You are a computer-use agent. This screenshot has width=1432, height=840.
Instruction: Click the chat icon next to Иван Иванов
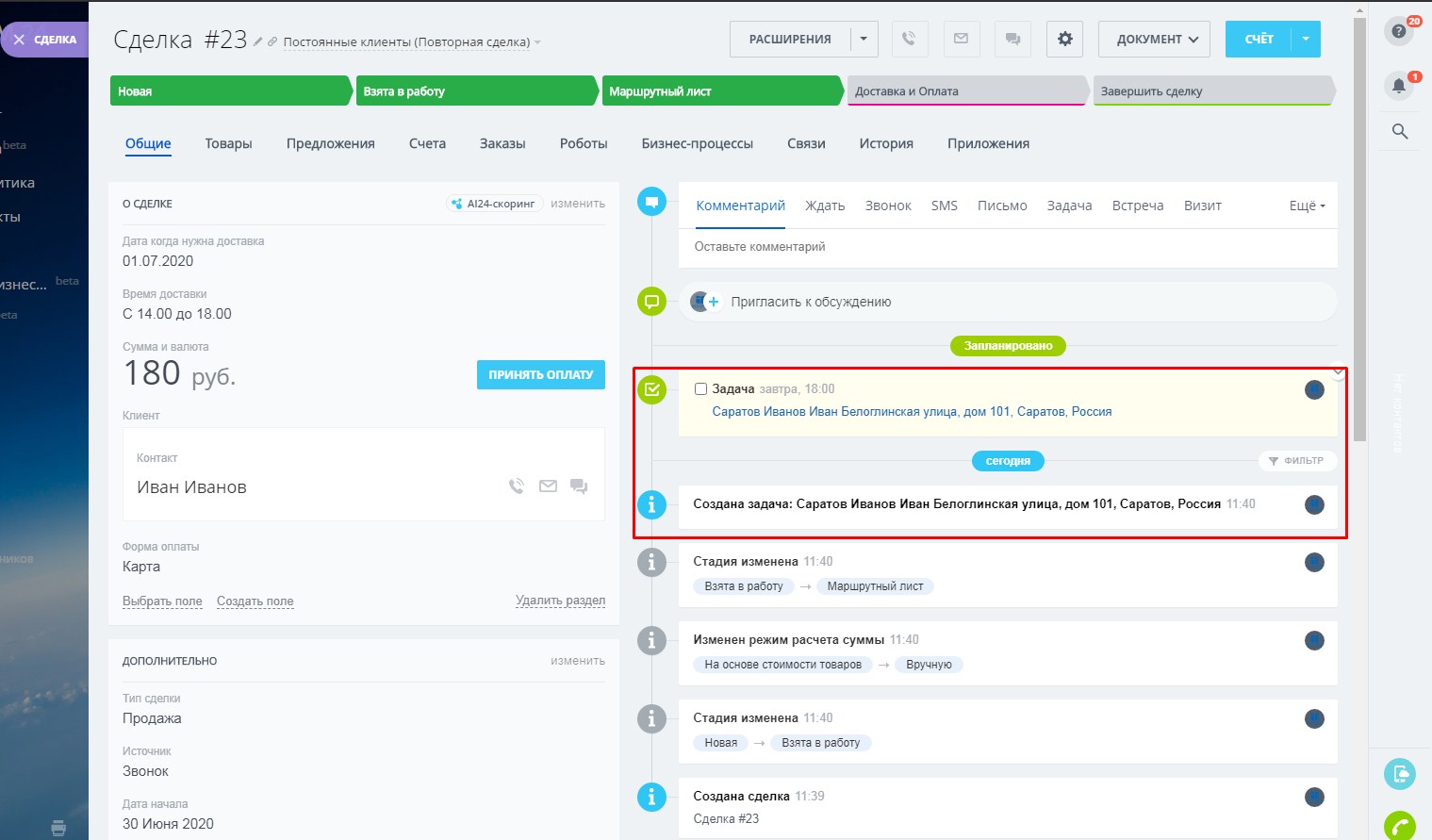[x=579, y=486]
